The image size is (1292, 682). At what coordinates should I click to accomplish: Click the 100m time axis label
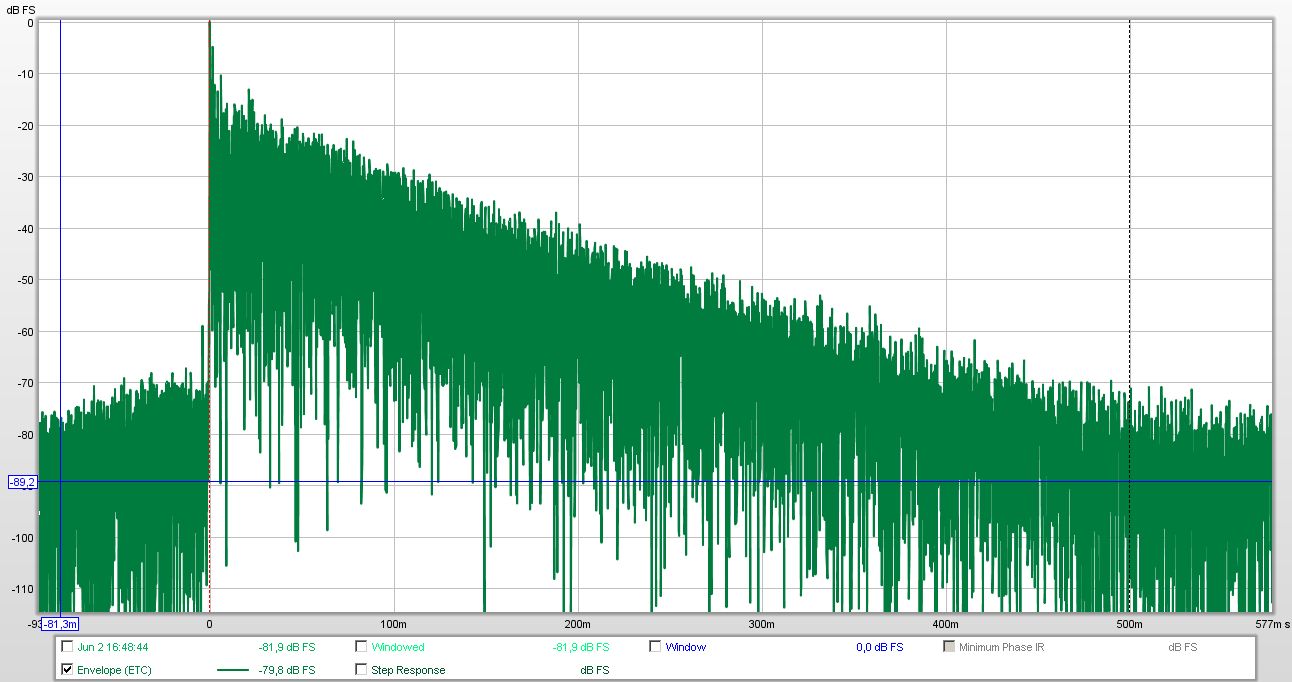(394, 624)
